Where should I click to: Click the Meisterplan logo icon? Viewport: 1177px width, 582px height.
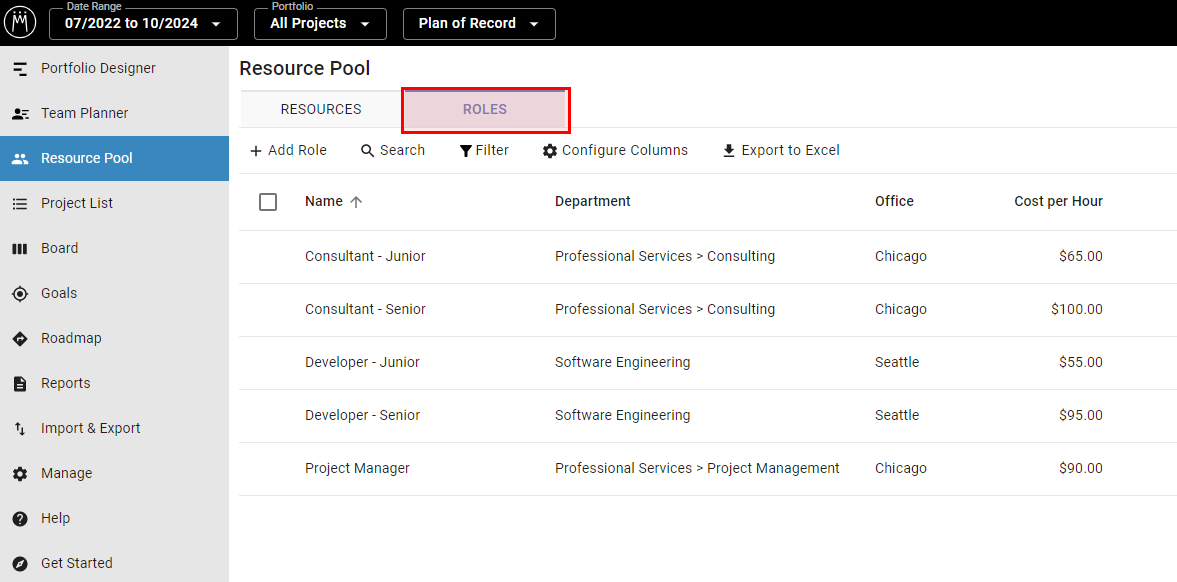tap(20, 23)
